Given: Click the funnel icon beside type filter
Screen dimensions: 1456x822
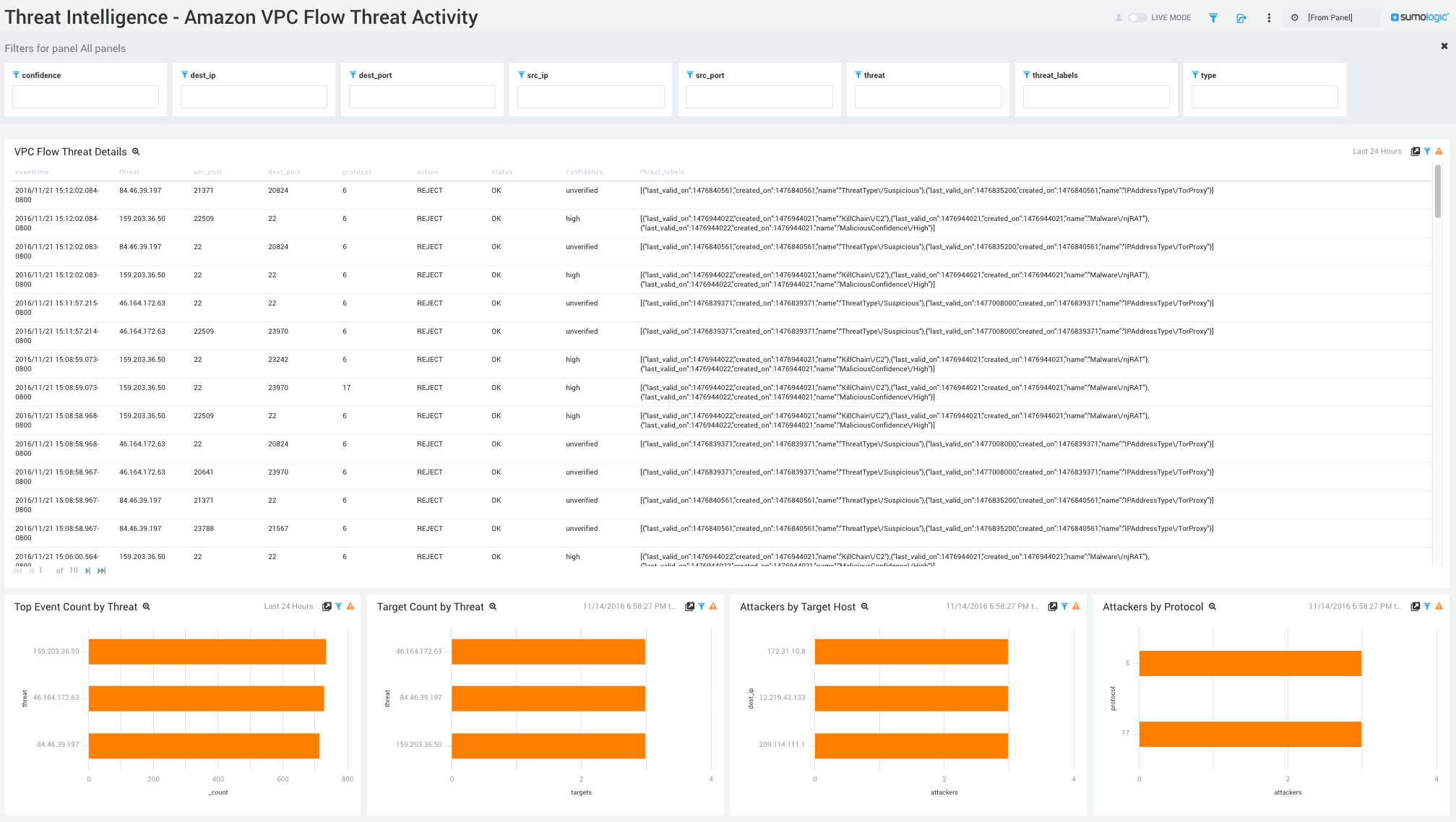Looking at the screenshot, I should coord(1195,75).
